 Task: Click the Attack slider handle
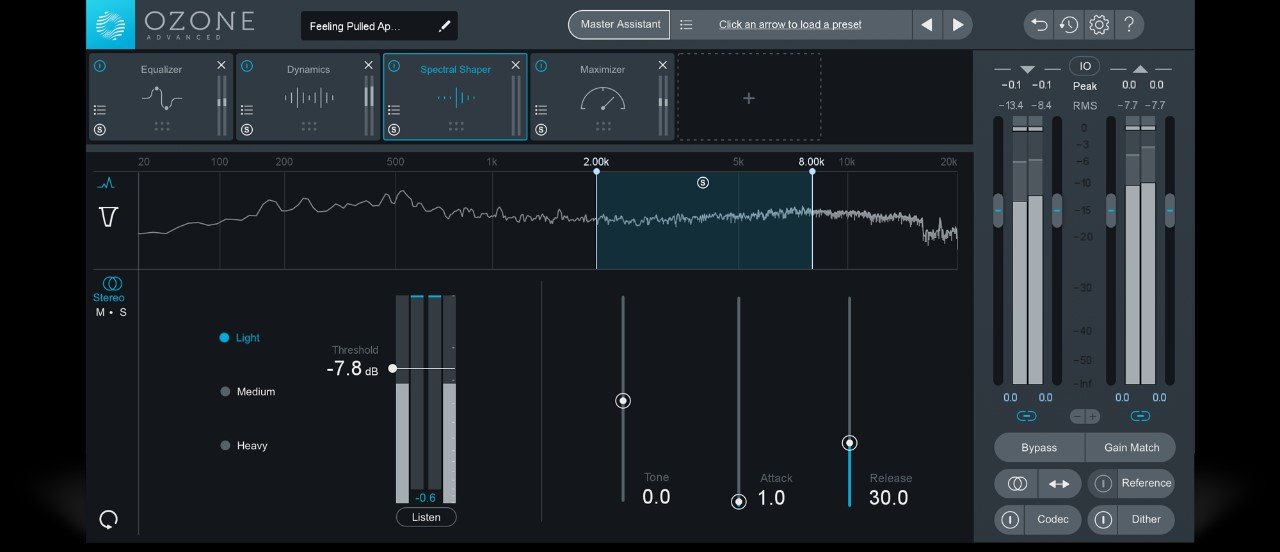click(x=739, y=502)
